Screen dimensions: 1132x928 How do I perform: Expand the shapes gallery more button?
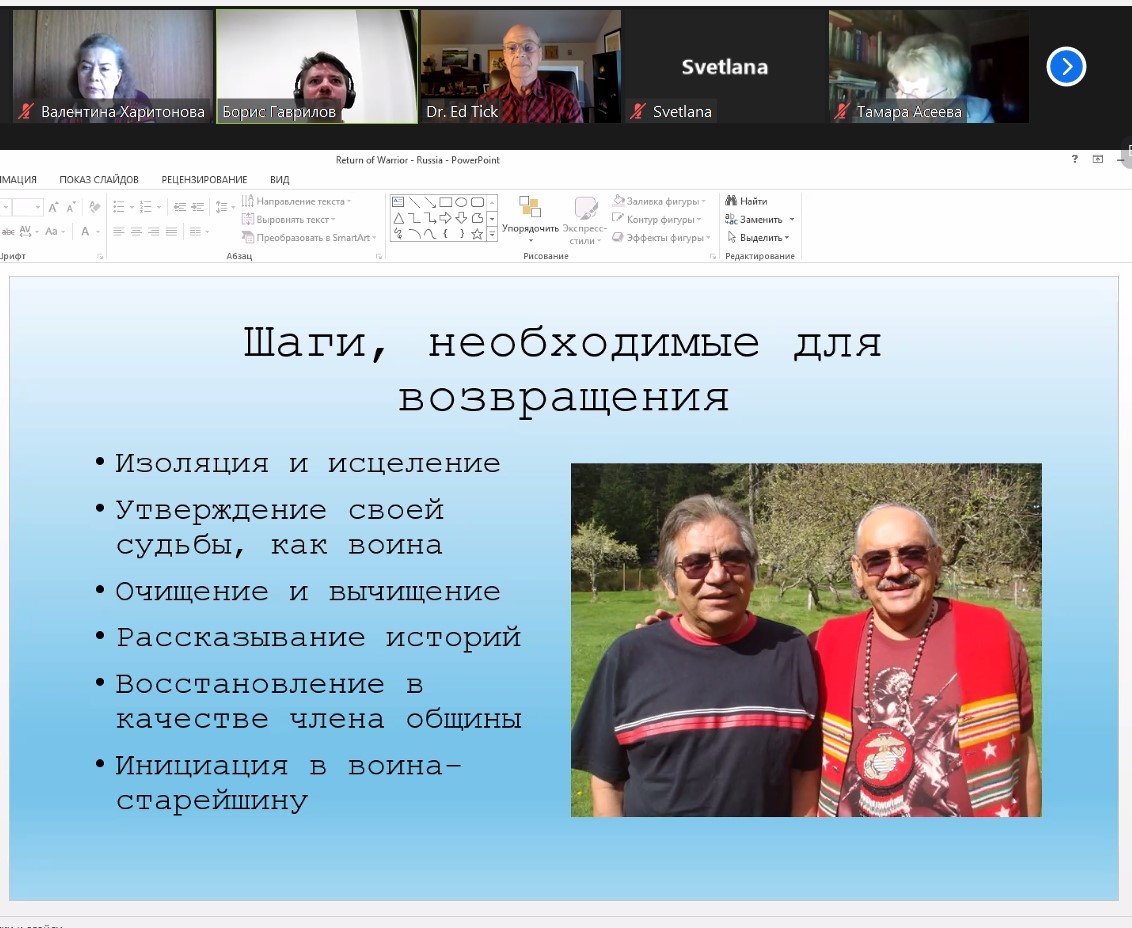492,234
